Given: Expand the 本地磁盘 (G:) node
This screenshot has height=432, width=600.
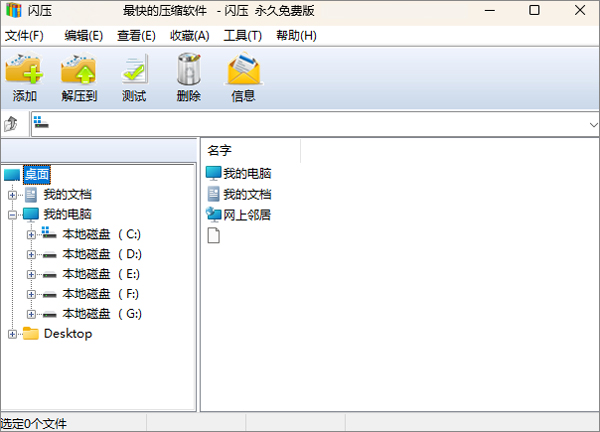Looking at the screenshot, I should pyautogui.click(x=31, y=315).
